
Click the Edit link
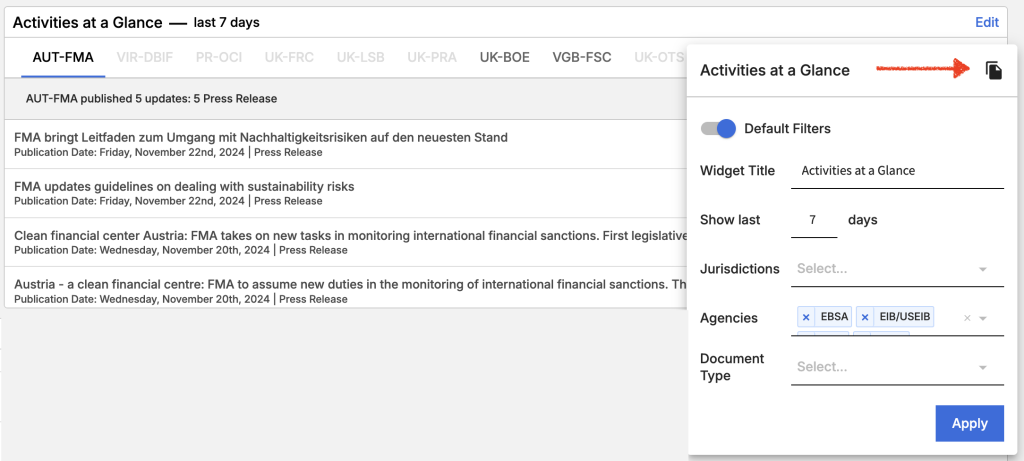[986, 22]
